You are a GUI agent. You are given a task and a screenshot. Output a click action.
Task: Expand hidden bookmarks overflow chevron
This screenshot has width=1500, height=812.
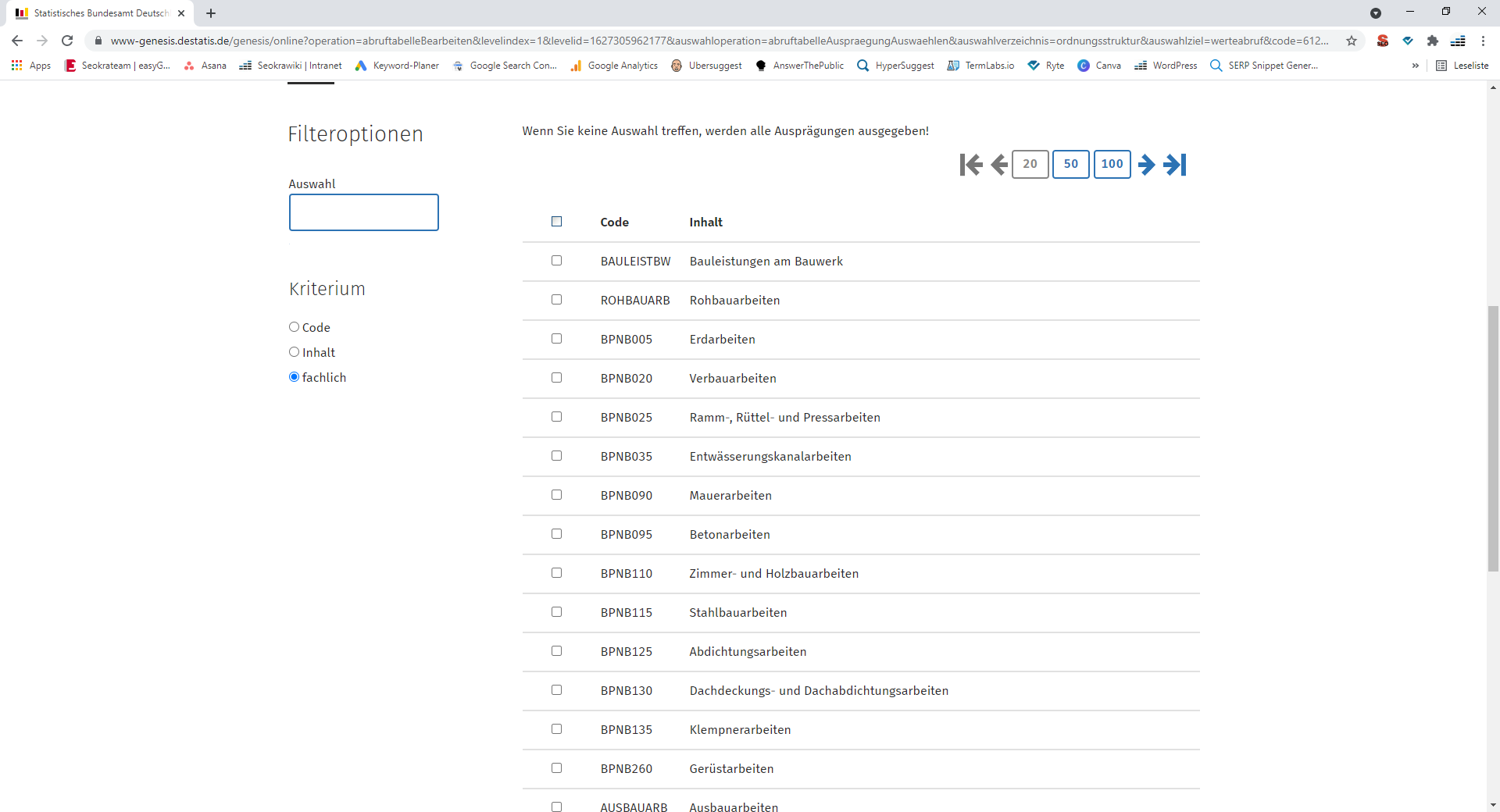click(1415, 66)
